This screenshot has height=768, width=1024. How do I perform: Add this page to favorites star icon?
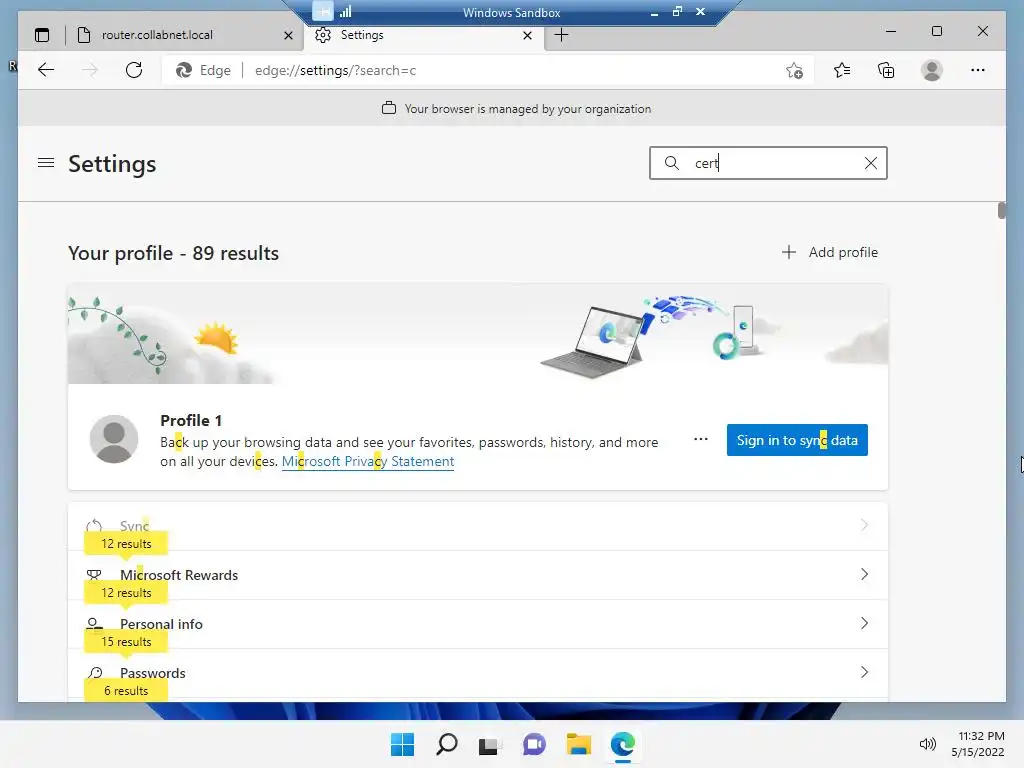coord(794,71)
